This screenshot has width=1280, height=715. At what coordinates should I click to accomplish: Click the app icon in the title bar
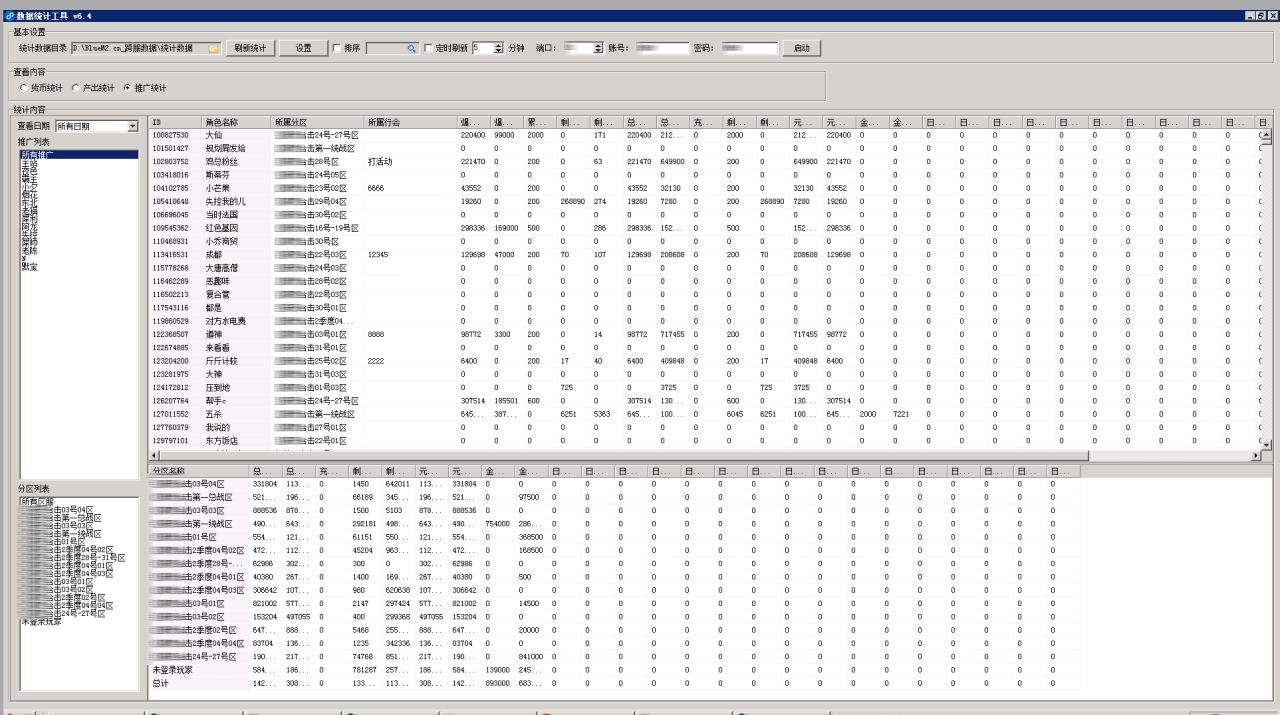pos(9,16)
